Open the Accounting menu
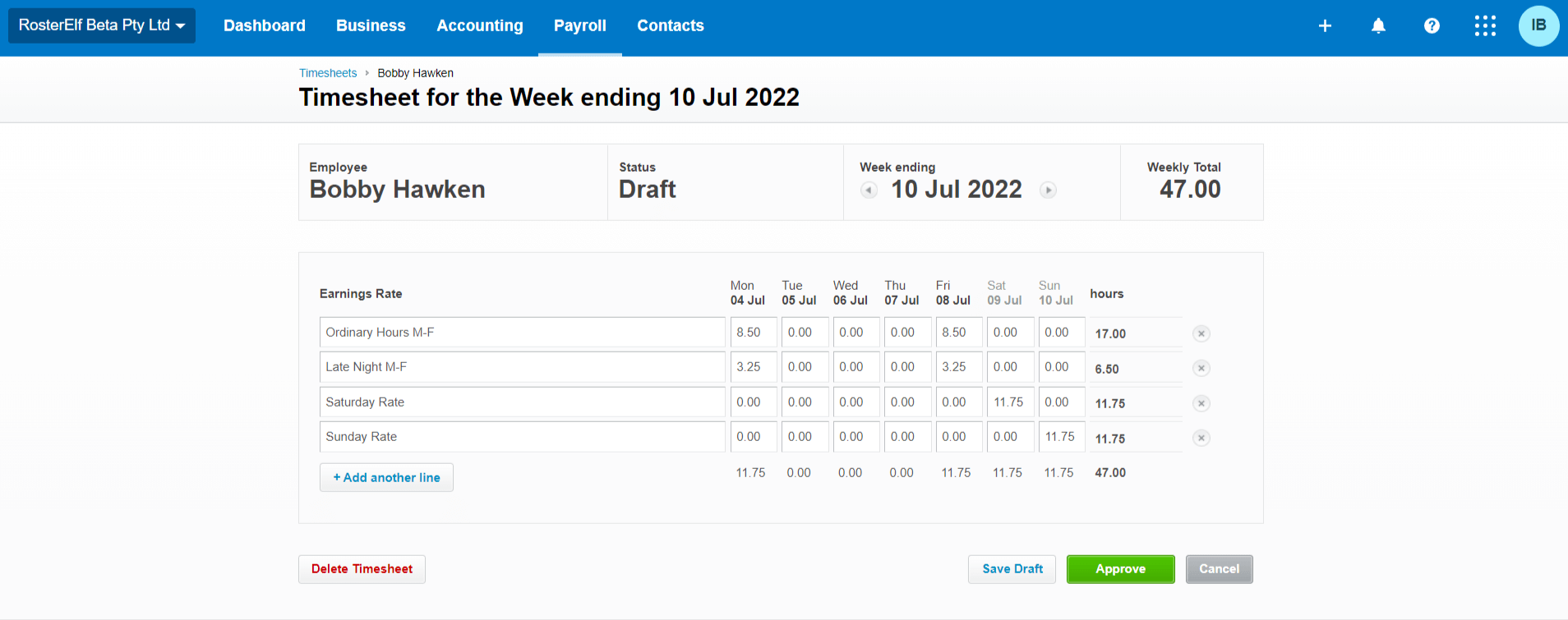Viewport: 1568px width, 620px height. click(x=480, y=25)
